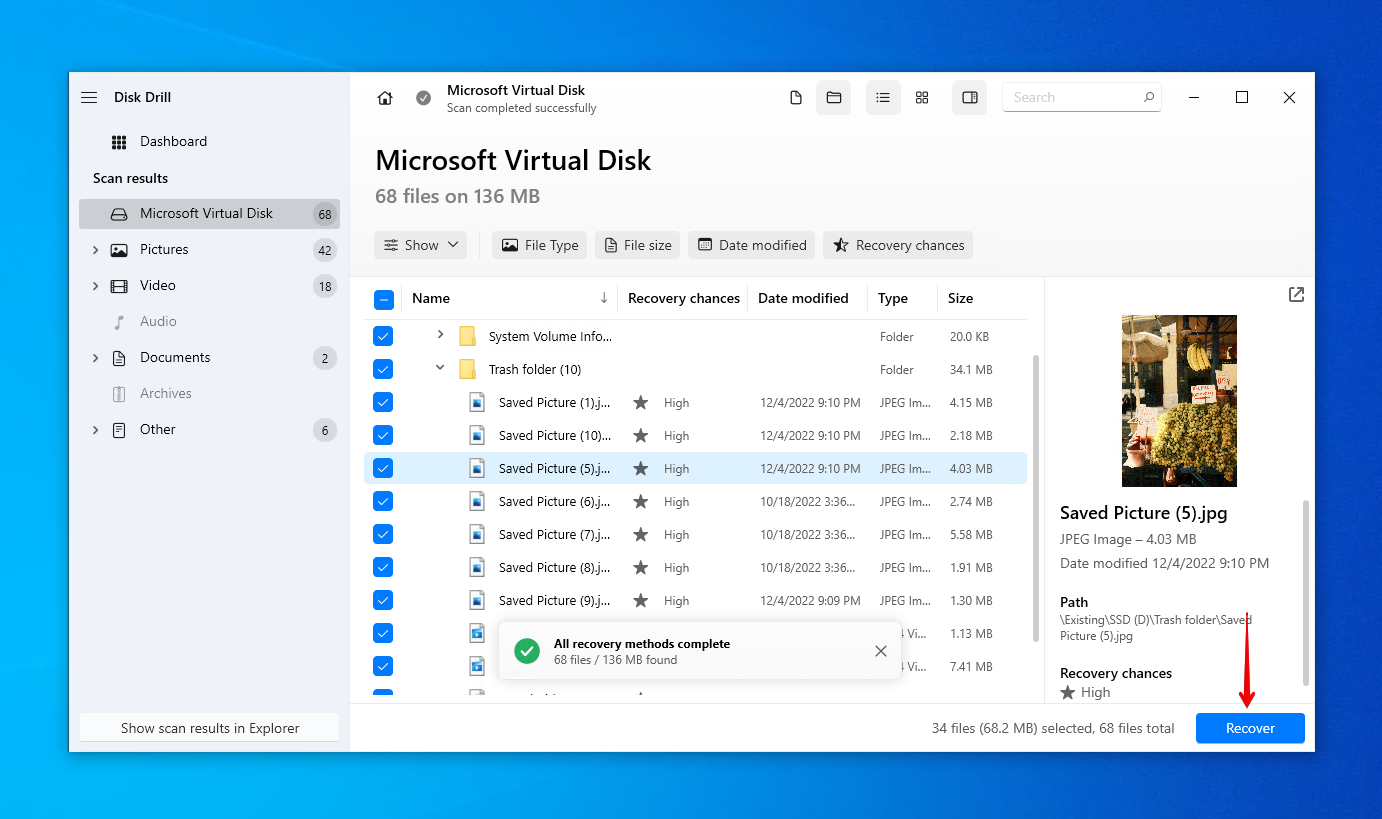Open the Show filter dropdown
The width and height of the screenshot is (1382, 819).
click(420, 245)
